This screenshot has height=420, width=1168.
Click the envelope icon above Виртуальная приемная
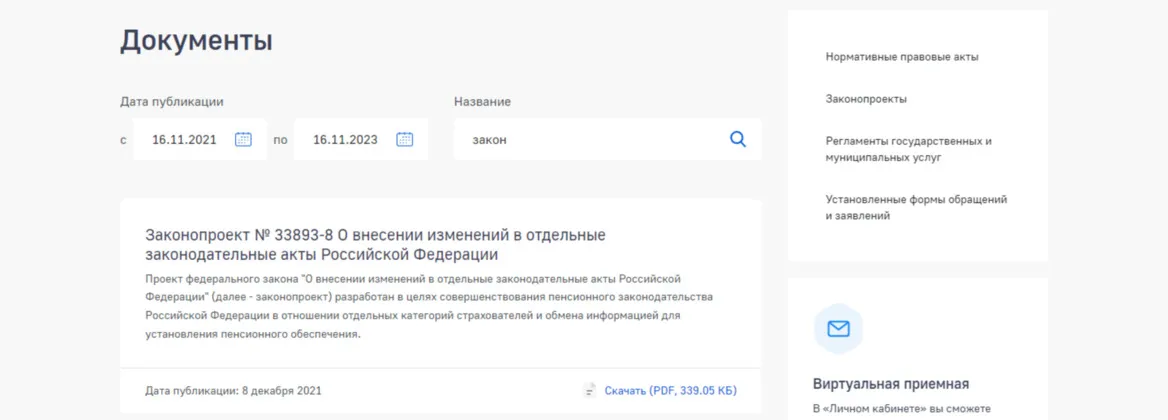(x=839, y=328)
